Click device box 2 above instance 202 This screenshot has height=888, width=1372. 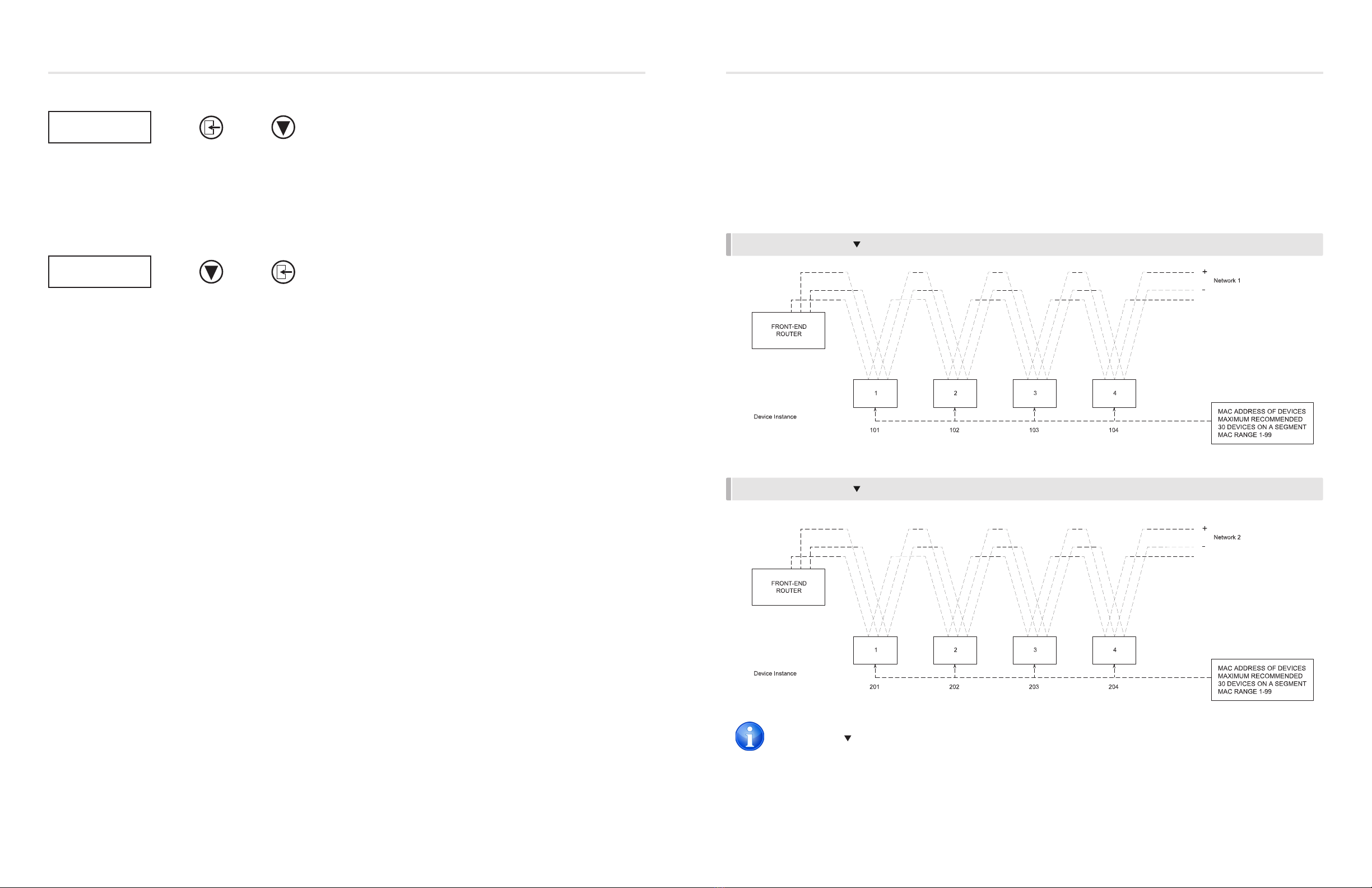(955, 650)
